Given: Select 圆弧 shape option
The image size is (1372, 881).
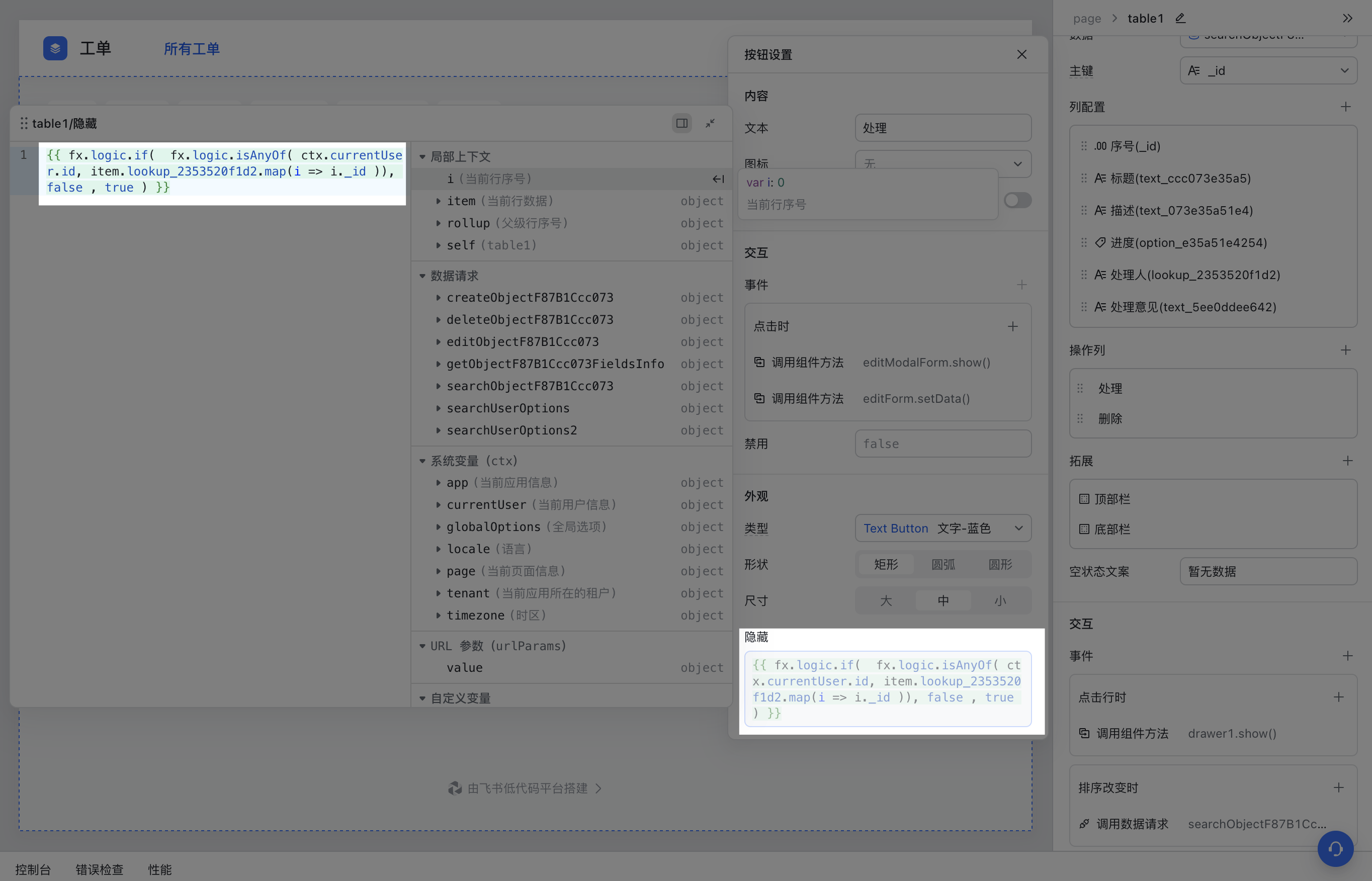Looking at the screenshot, I should [943, 565].
